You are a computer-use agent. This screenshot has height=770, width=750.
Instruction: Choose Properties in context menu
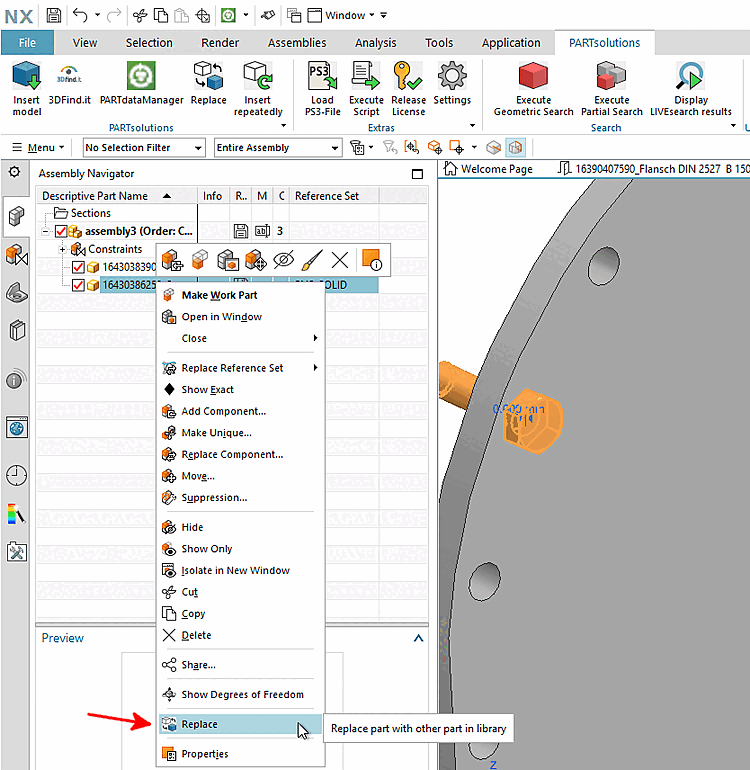coord(241,754)
